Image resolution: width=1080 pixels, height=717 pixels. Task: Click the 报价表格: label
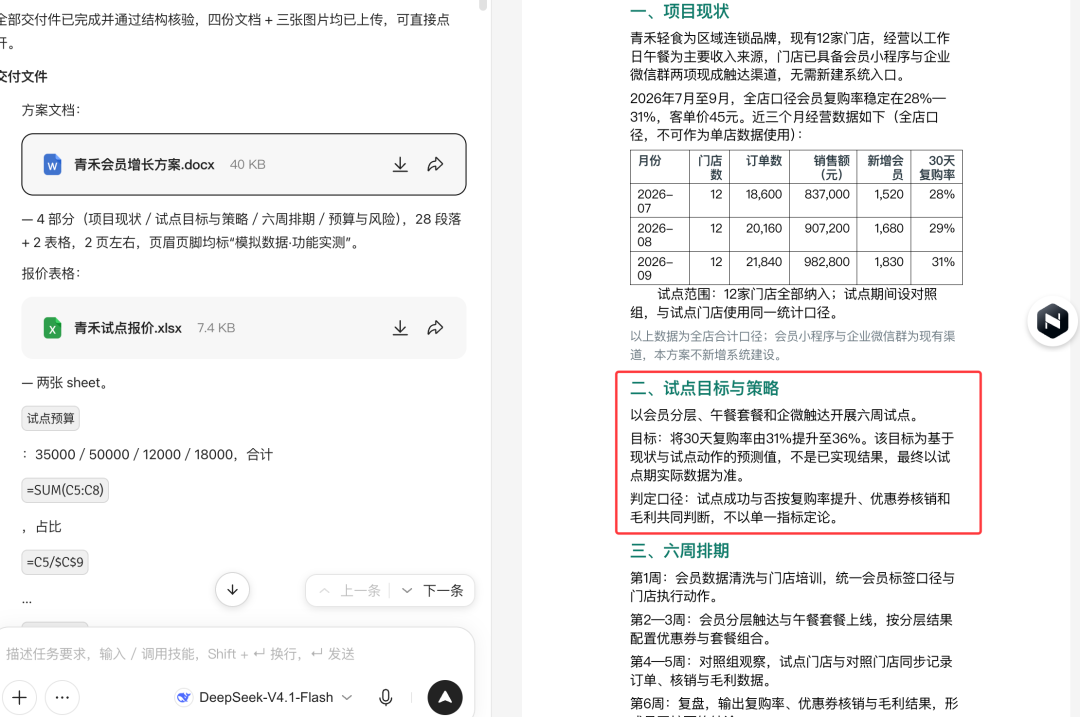51,273
